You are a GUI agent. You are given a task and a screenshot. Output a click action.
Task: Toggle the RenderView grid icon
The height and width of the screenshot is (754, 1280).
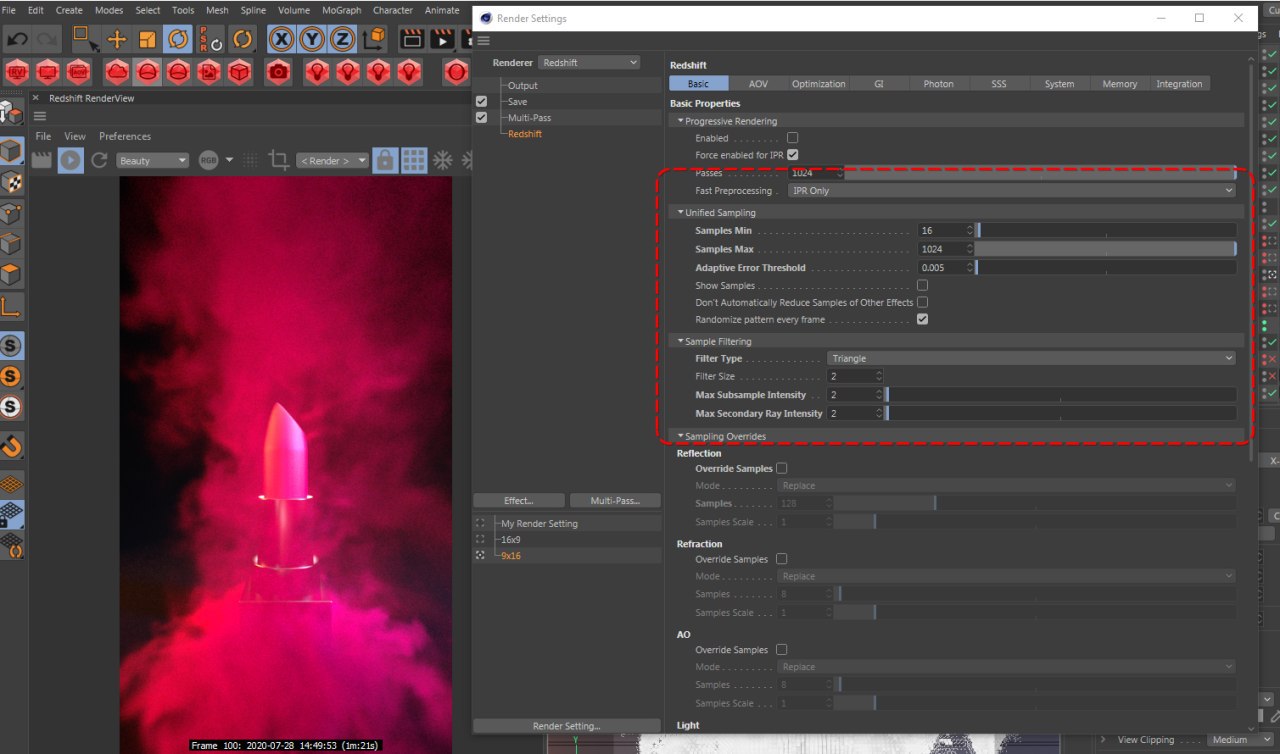coord(414,160)
